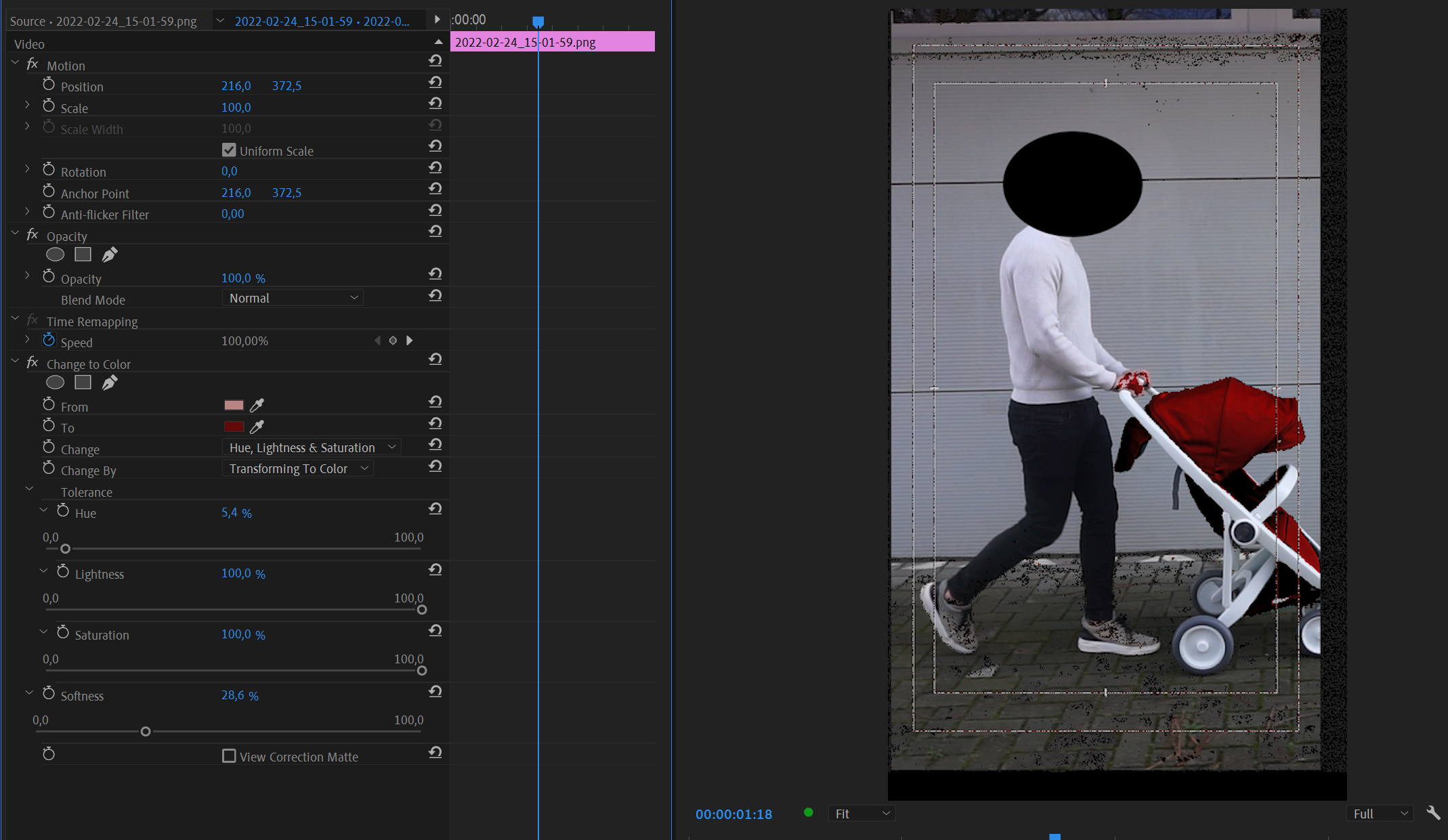Click the To color eyedropper icon
This screenshot has width=1448, height=840.
(257, 427)
